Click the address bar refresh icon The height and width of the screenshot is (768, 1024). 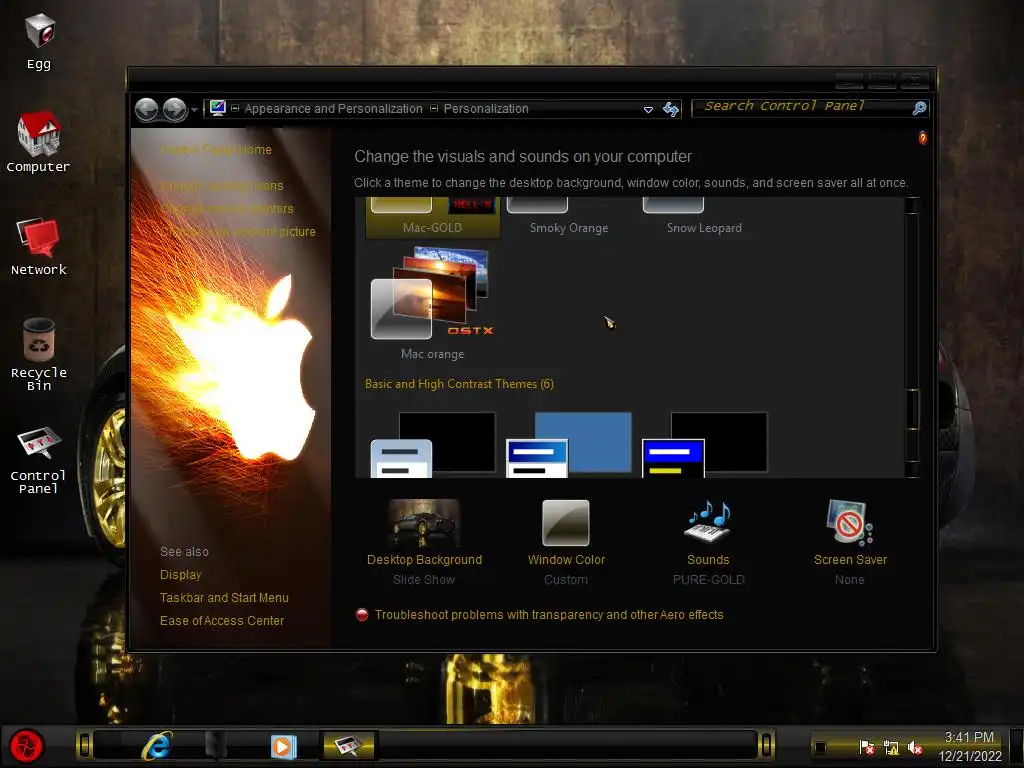tap(671, 109)
